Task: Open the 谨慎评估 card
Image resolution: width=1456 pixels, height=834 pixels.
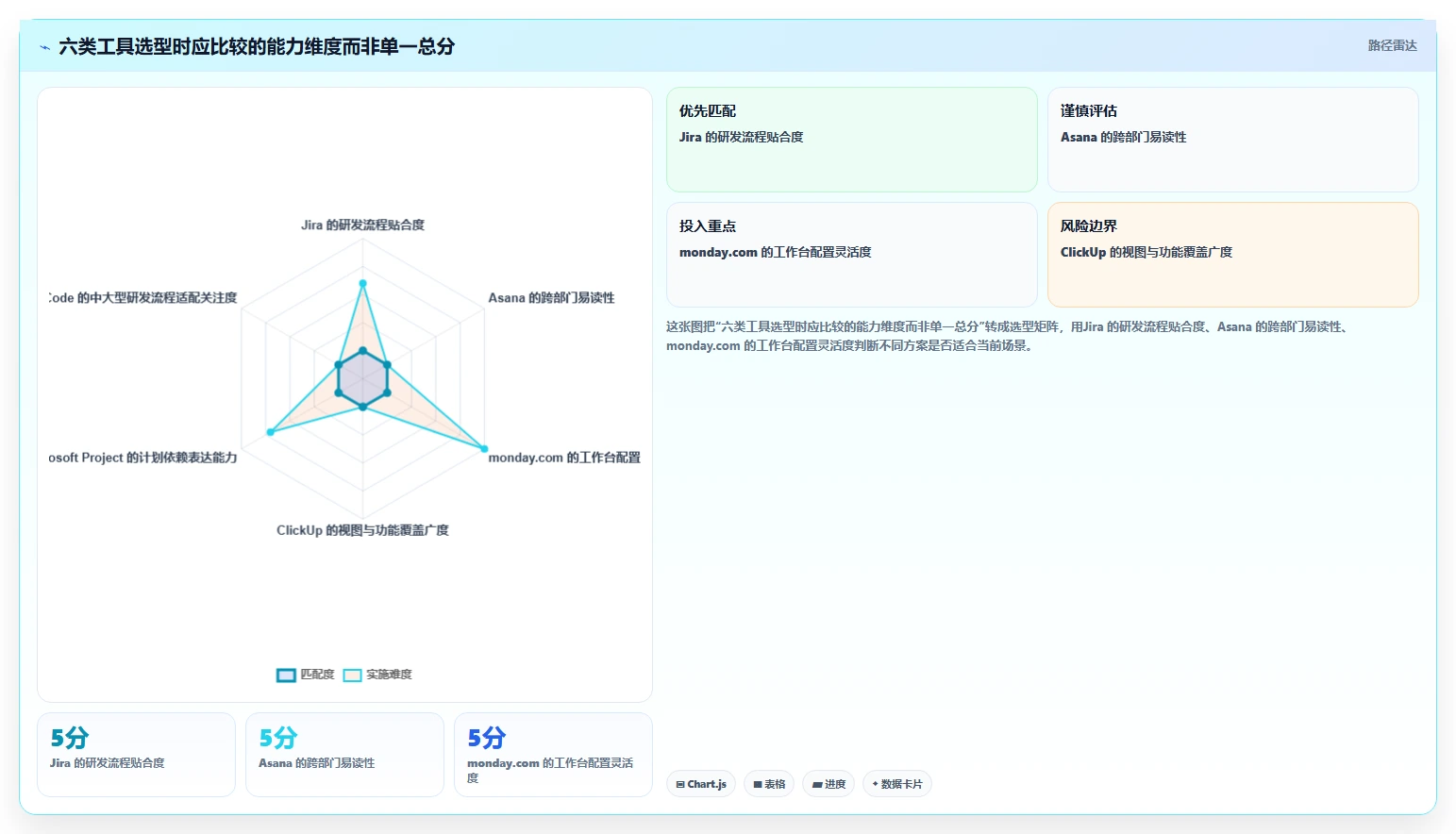Action: pyautogui.click(x=1232, y=140)
